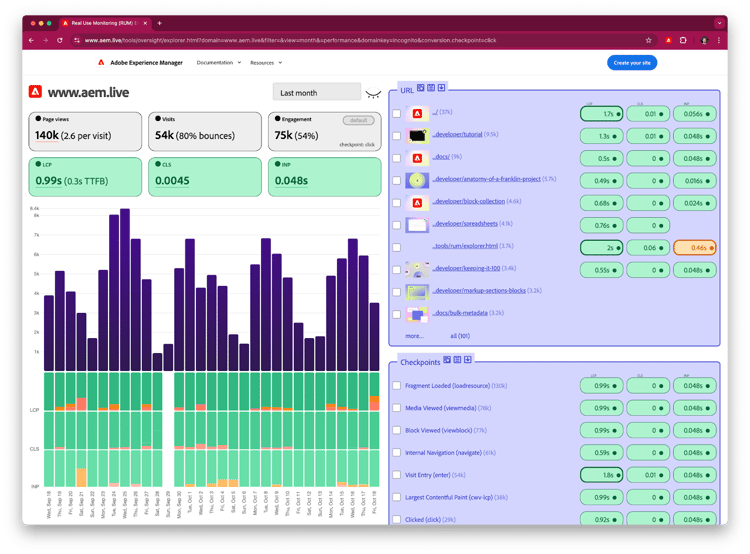Click the more... link under URL list
The height and width of the screenshot is (554, 750).
coord(415,336)
